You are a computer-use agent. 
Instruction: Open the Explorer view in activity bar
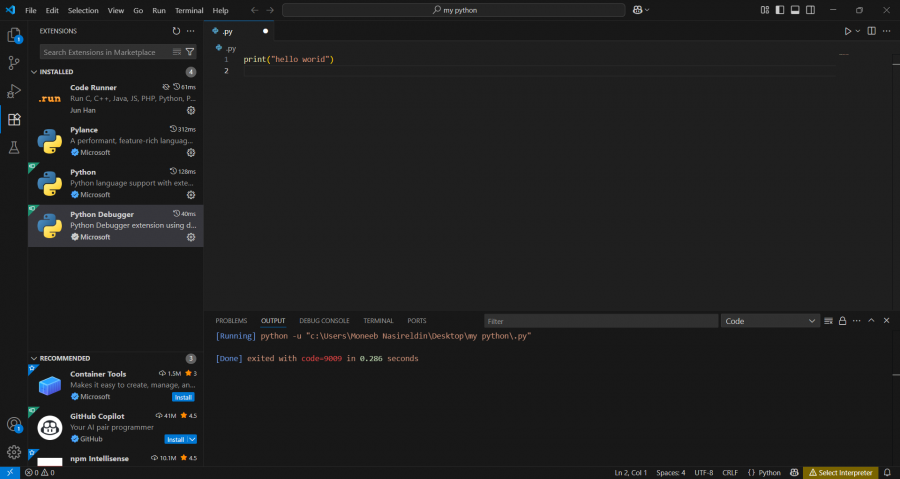(x=14, y=36)
